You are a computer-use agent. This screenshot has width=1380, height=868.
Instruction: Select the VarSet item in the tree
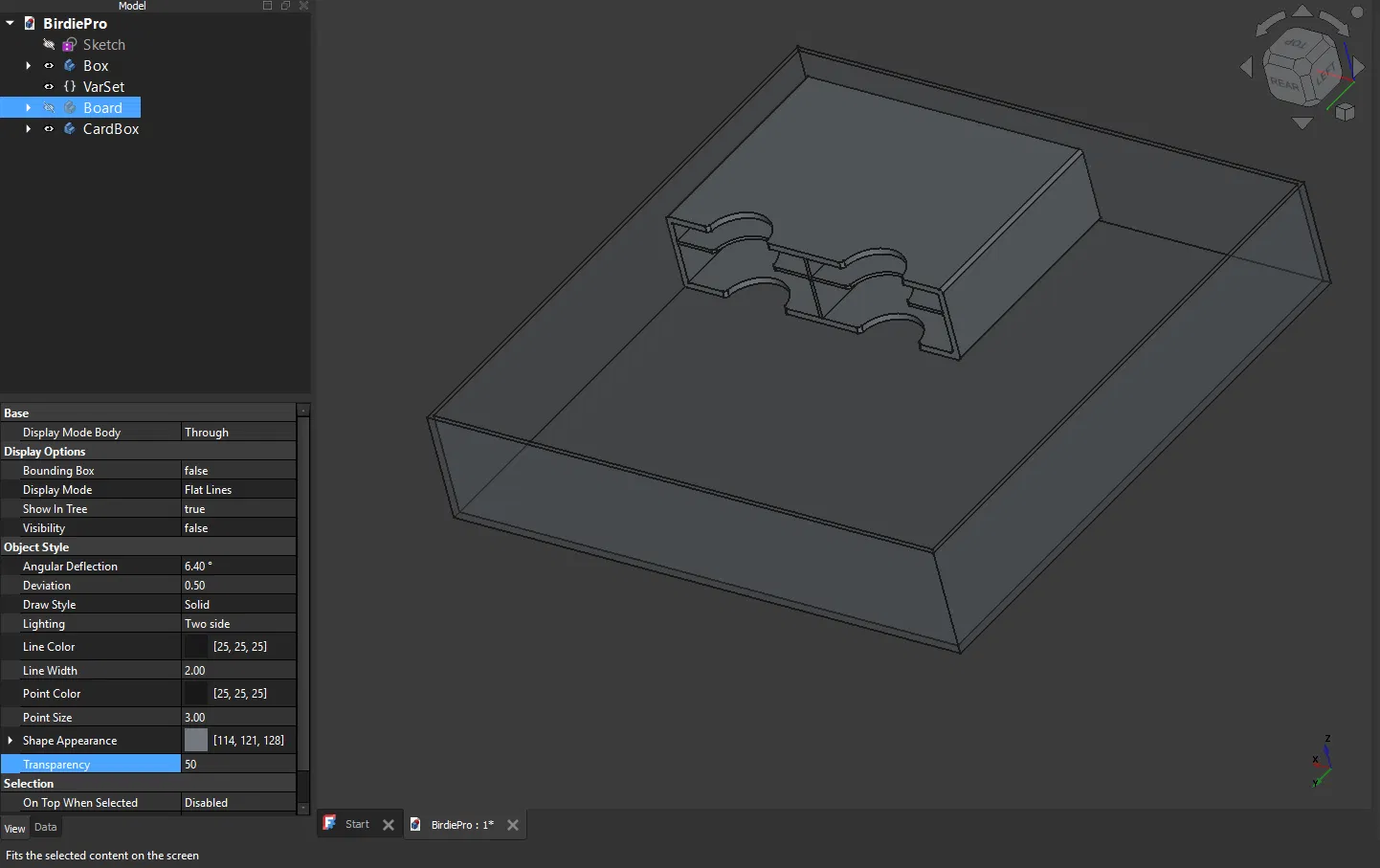click(x=103, y=87)
